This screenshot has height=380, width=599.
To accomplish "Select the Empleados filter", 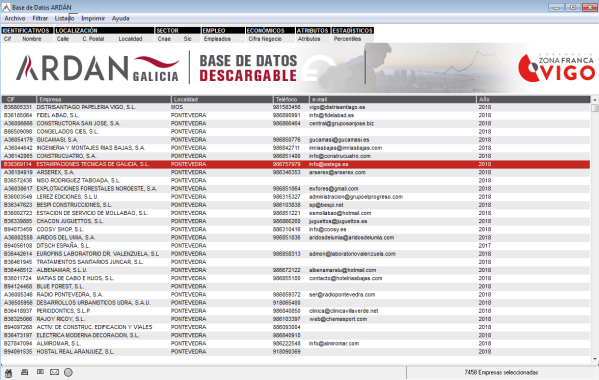I will tap(217, 39).
